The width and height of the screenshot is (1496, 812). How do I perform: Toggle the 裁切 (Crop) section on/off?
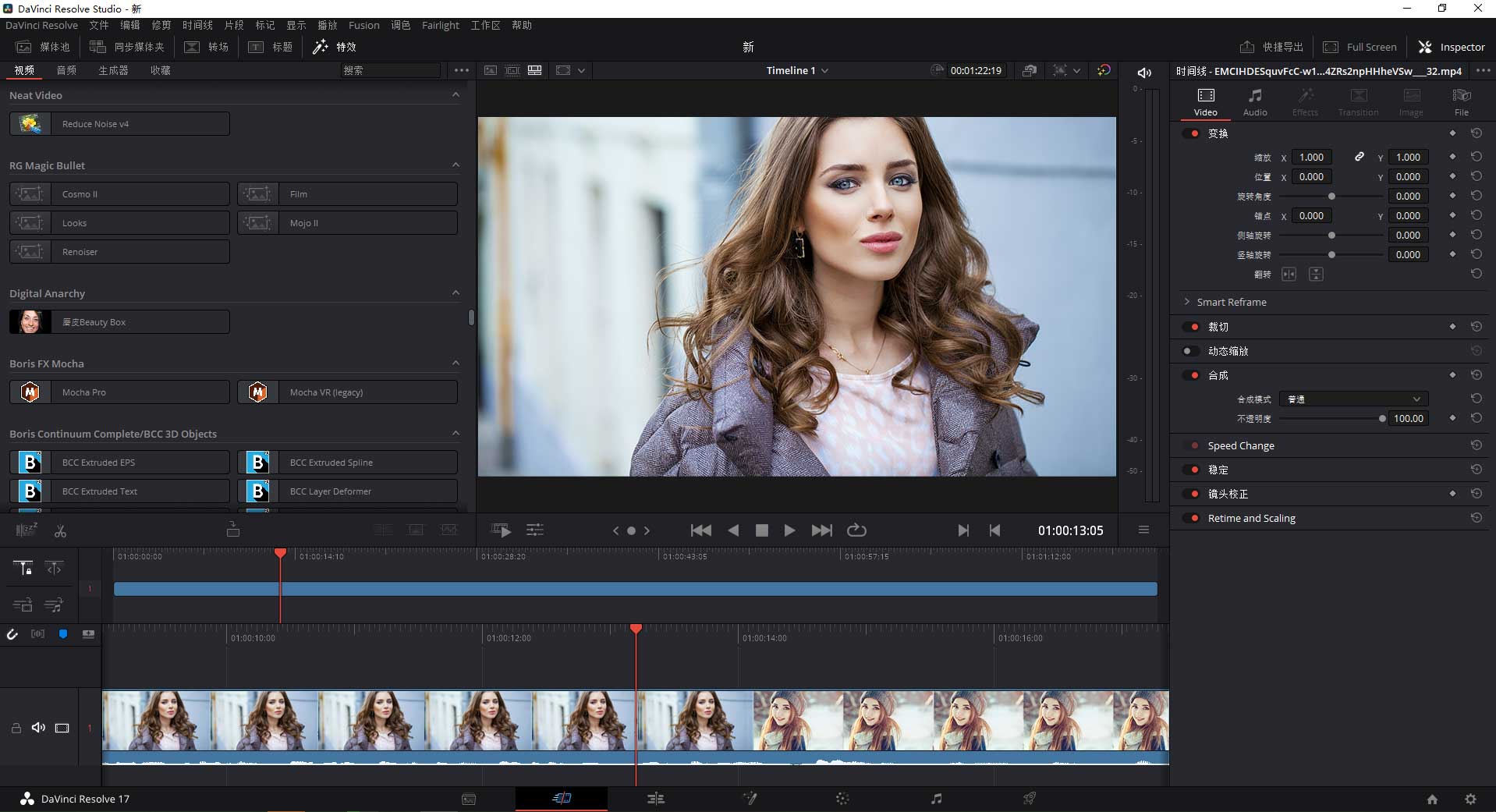1192,327
